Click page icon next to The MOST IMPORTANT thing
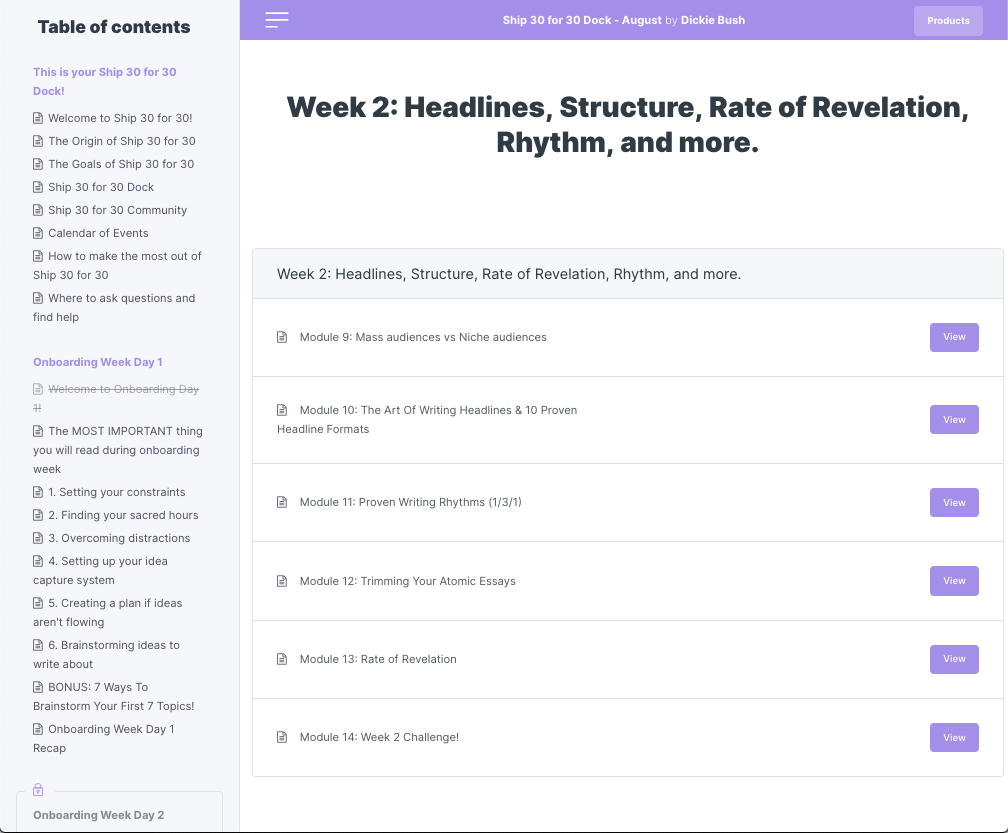Image resolution: width=1008 pixels, height=833 pixels. 38,431
